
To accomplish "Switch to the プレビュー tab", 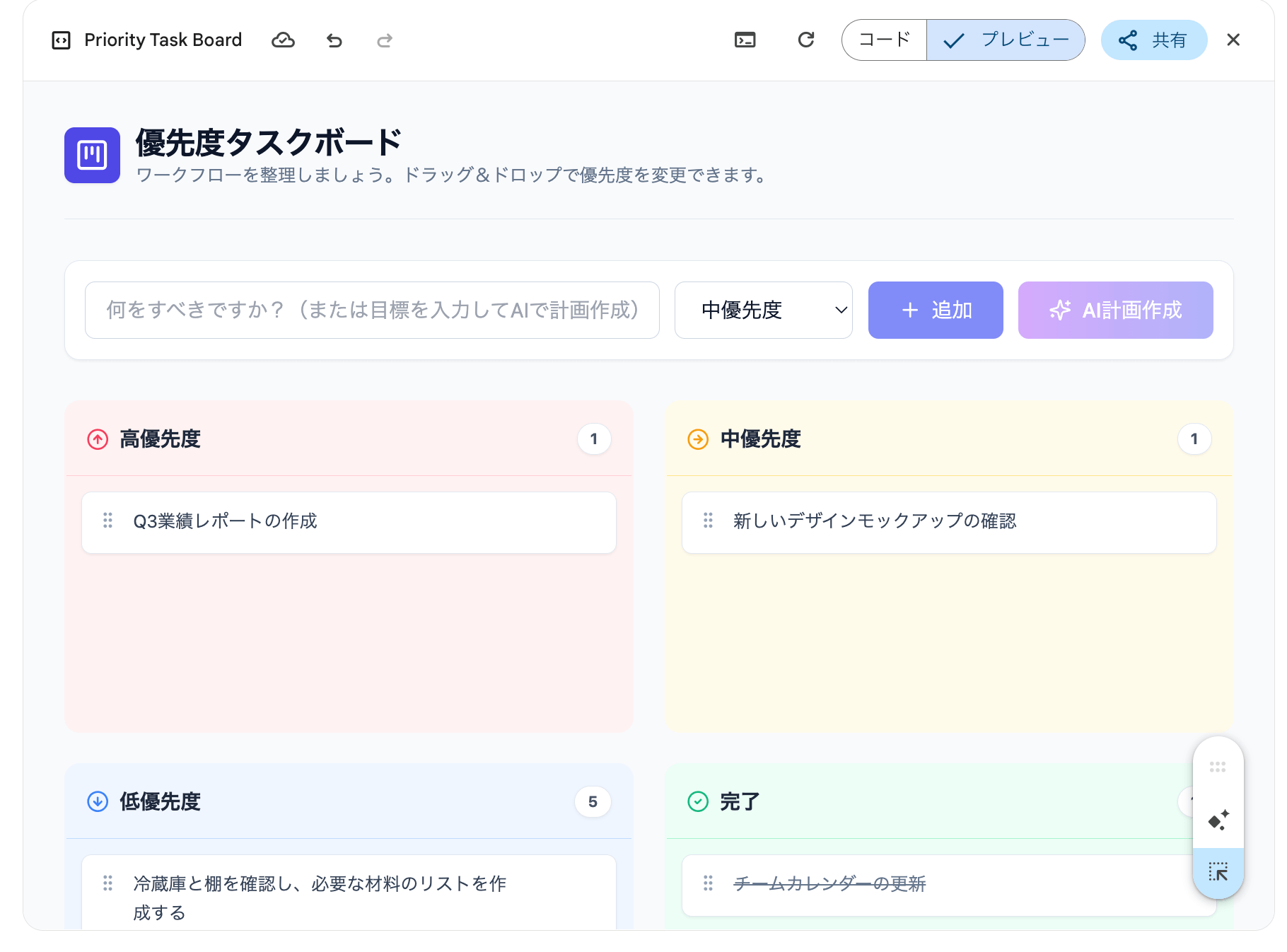I will click(1006, 40).
